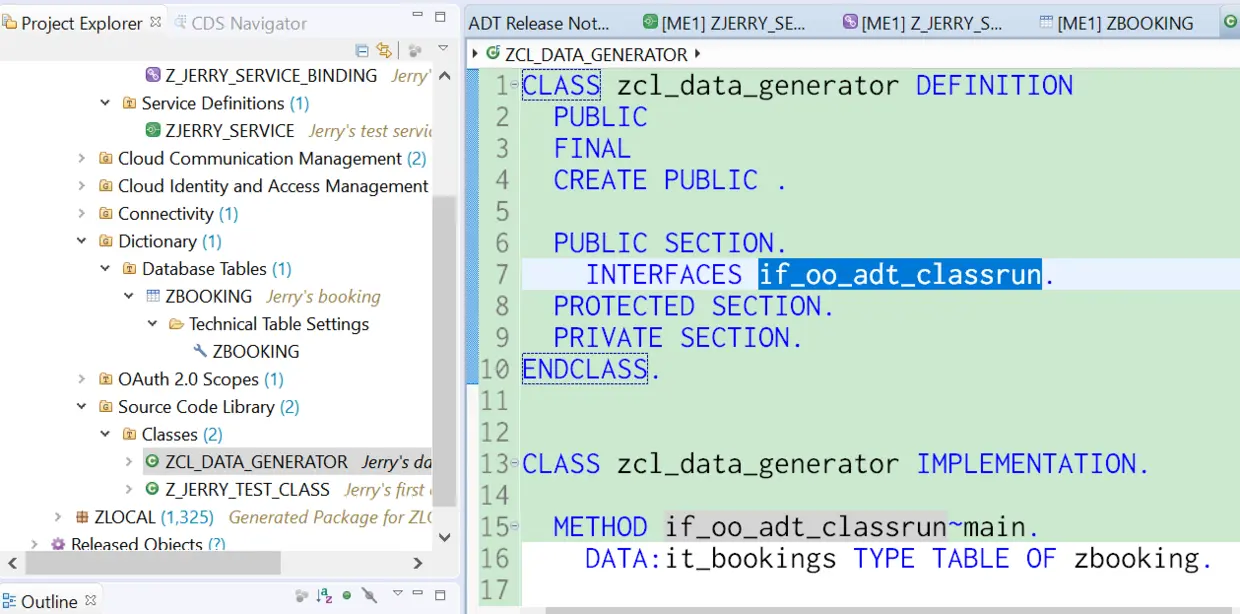Collapse the ZBOOKING table node
Viewport: 1240px width, 614px height.
(x=129, y=296)
